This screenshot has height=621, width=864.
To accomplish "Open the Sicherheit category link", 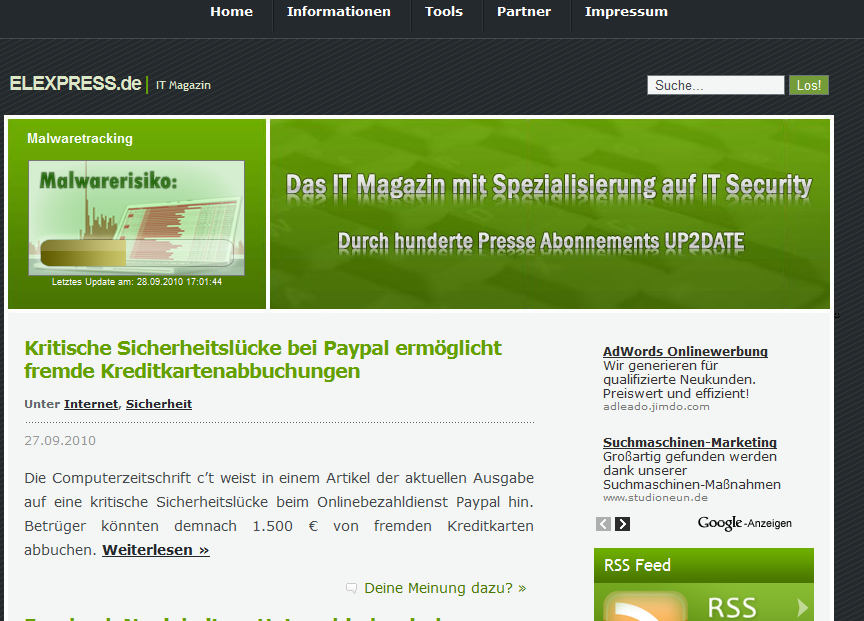I will 159,404.
